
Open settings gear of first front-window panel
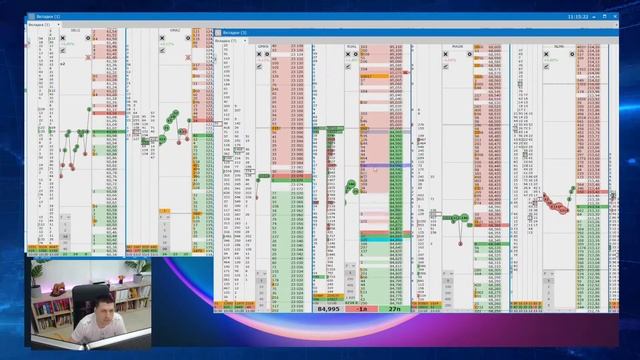267,54
